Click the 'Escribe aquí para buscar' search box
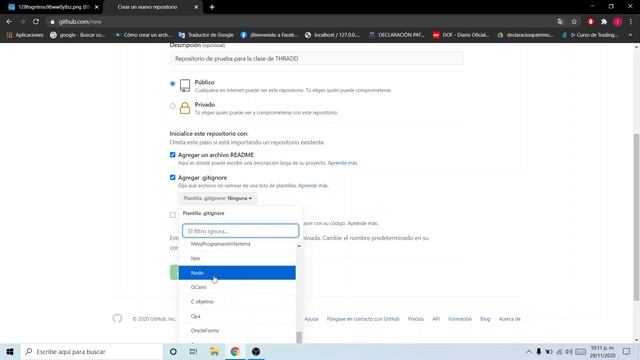Viewport: 640px width, 360px height. tap(92, 351)
